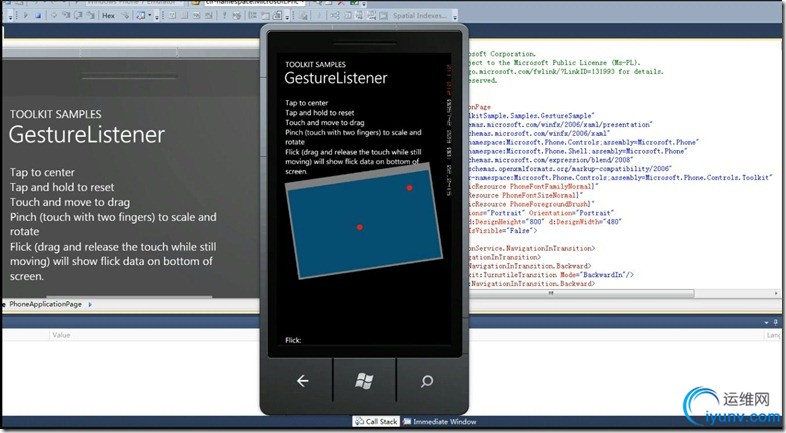Click the Spatial Indexes toolbar button
The width and height of the screenshot is (786, 433).
420,16
